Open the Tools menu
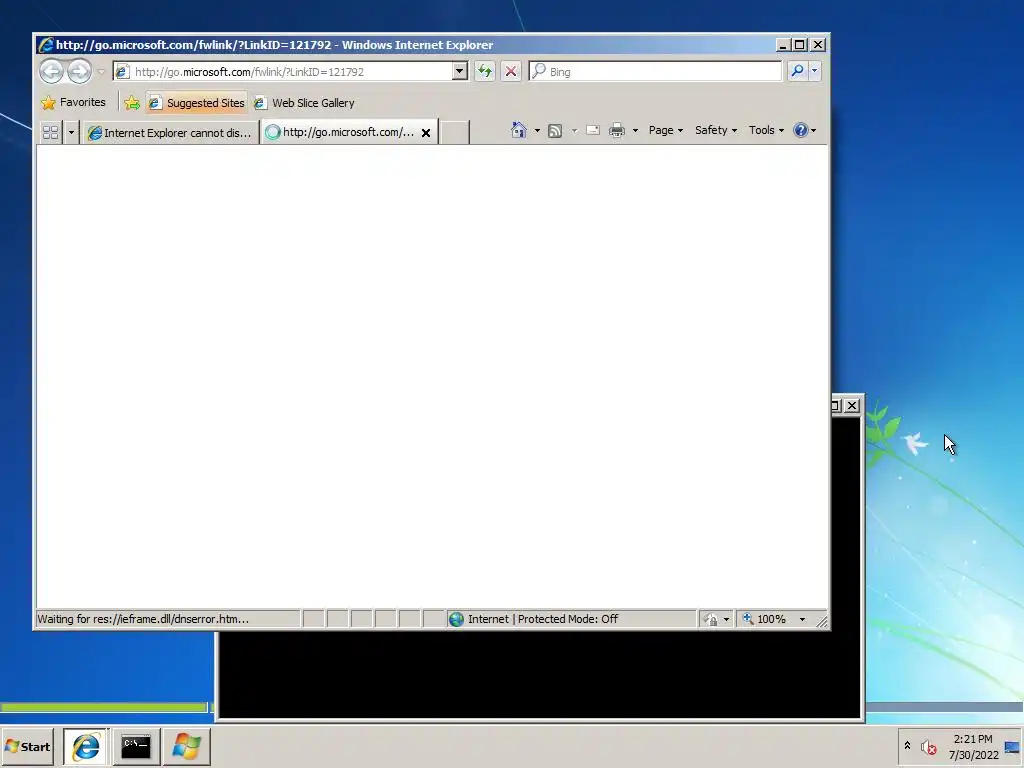Image resolution: width=1024 pixels, height=768 pixels. [x=766, y=130]
